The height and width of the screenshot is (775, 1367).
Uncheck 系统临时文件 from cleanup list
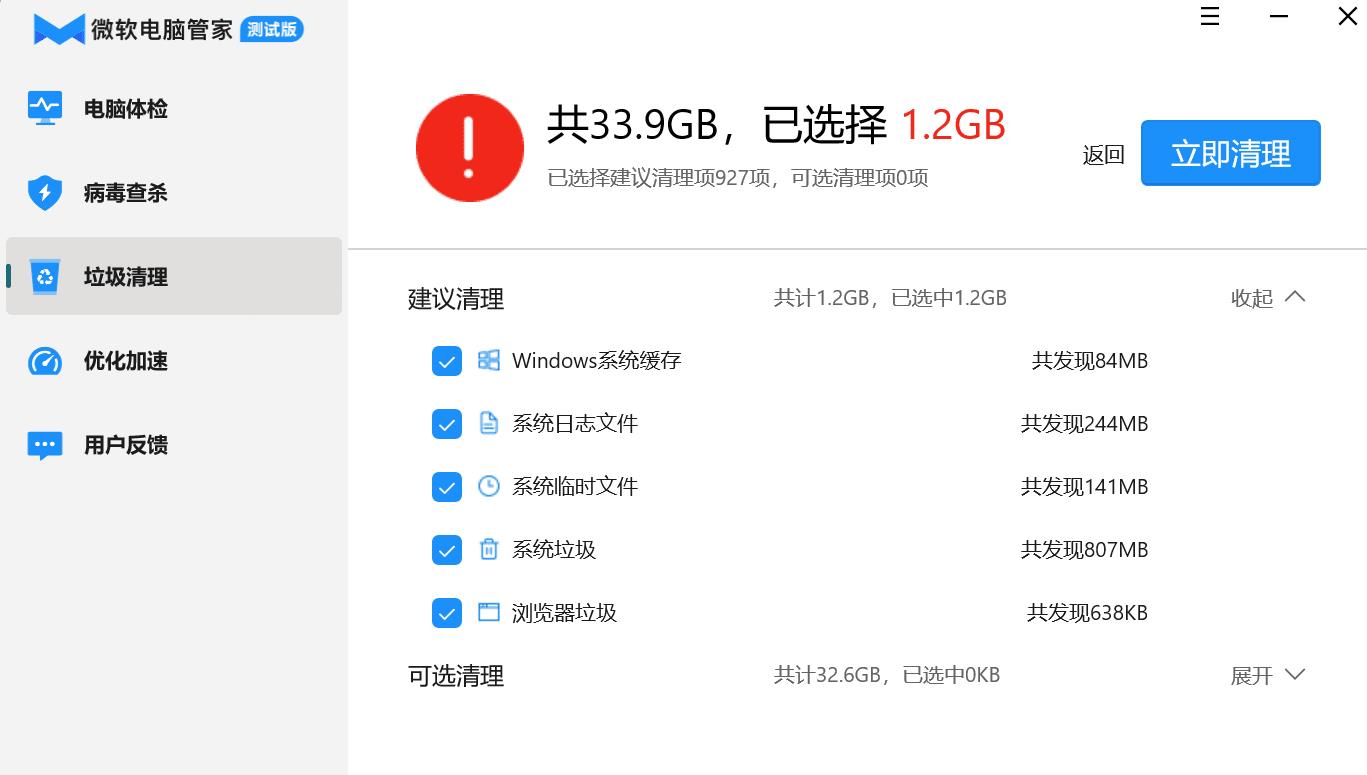point(446,487)
